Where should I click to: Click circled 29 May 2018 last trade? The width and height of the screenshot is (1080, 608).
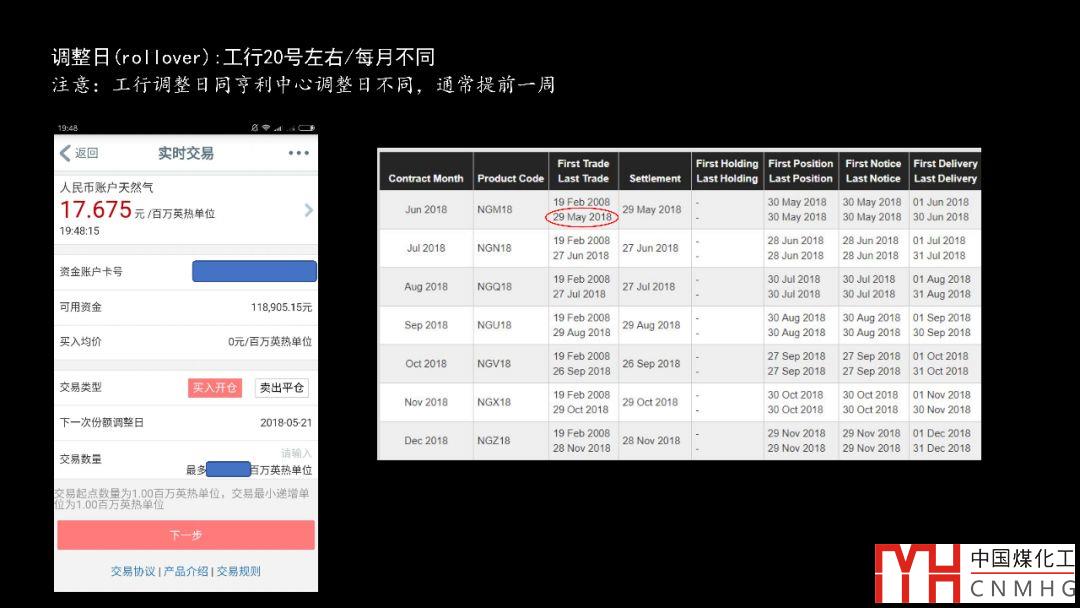582,217
